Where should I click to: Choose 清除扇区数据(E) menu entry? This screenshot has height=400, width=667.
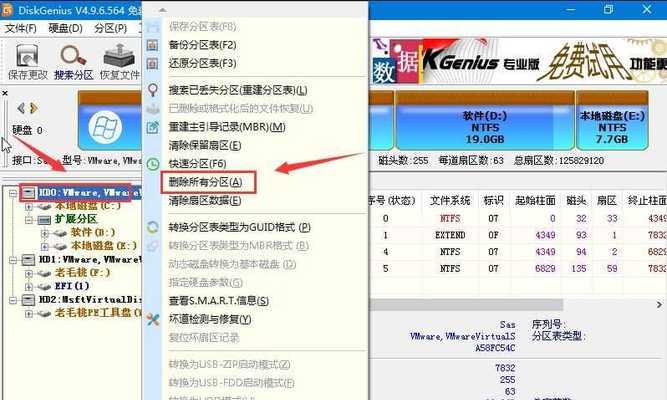205,200
